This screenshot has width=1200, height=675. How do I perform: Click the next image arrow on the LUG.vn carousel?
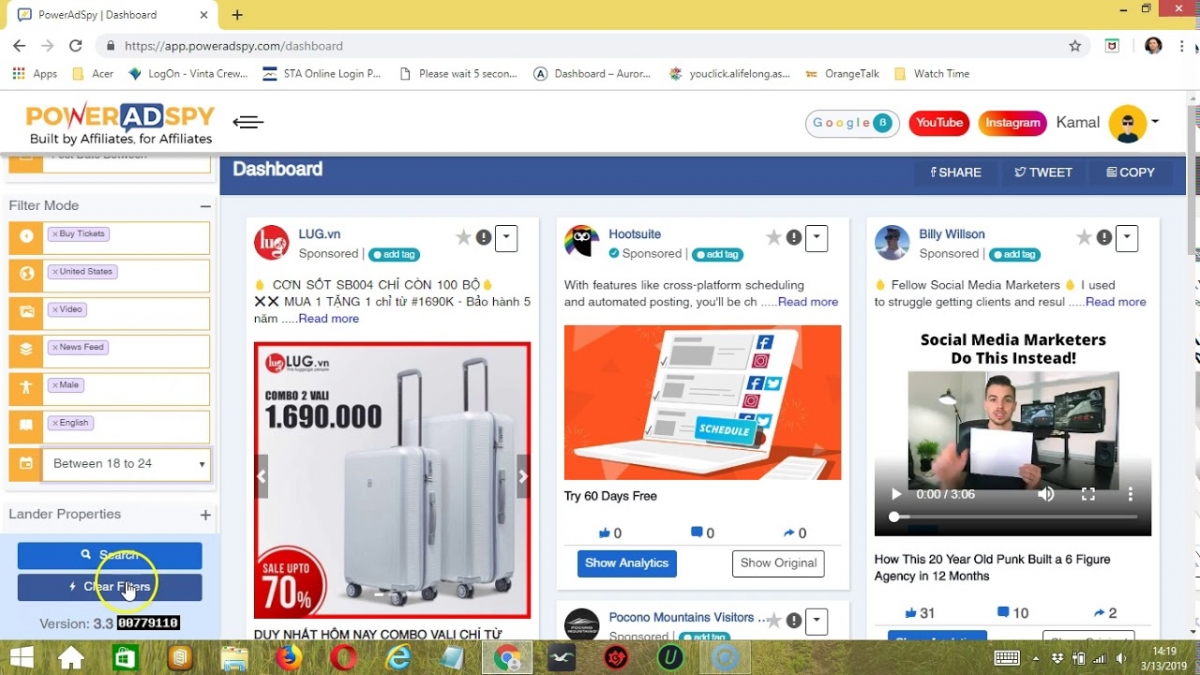coord(522,477)
